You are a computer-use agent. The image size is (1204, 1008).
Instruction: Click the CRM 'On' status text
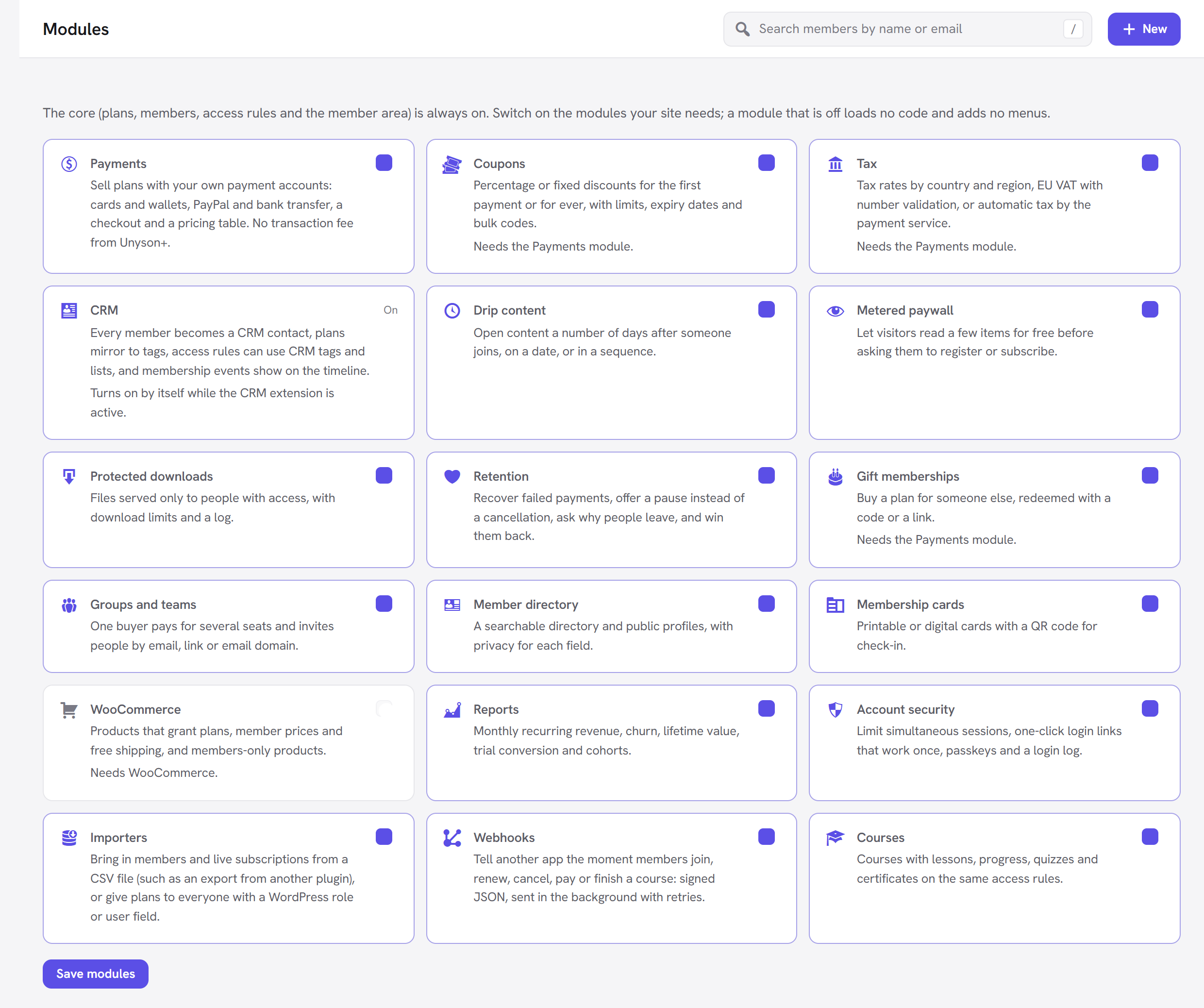(390, 310)
